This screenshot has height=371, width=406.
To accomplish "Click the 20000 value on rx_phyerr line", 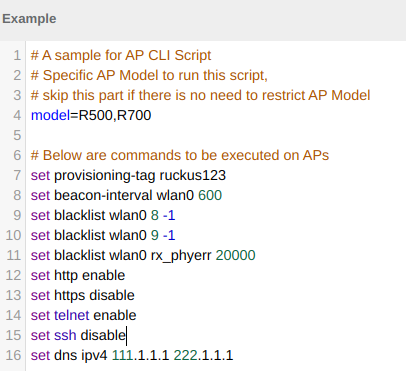I will (236, 255).
